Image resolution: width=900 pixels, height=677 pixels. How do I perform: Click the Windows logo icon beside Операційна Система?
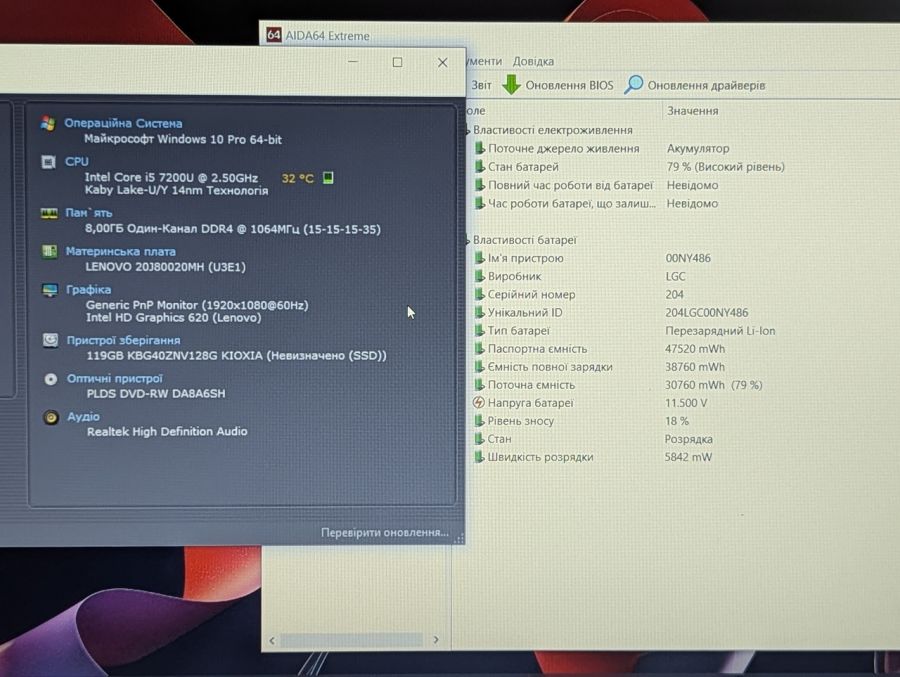pyautogui.click(x=48, y=123)
